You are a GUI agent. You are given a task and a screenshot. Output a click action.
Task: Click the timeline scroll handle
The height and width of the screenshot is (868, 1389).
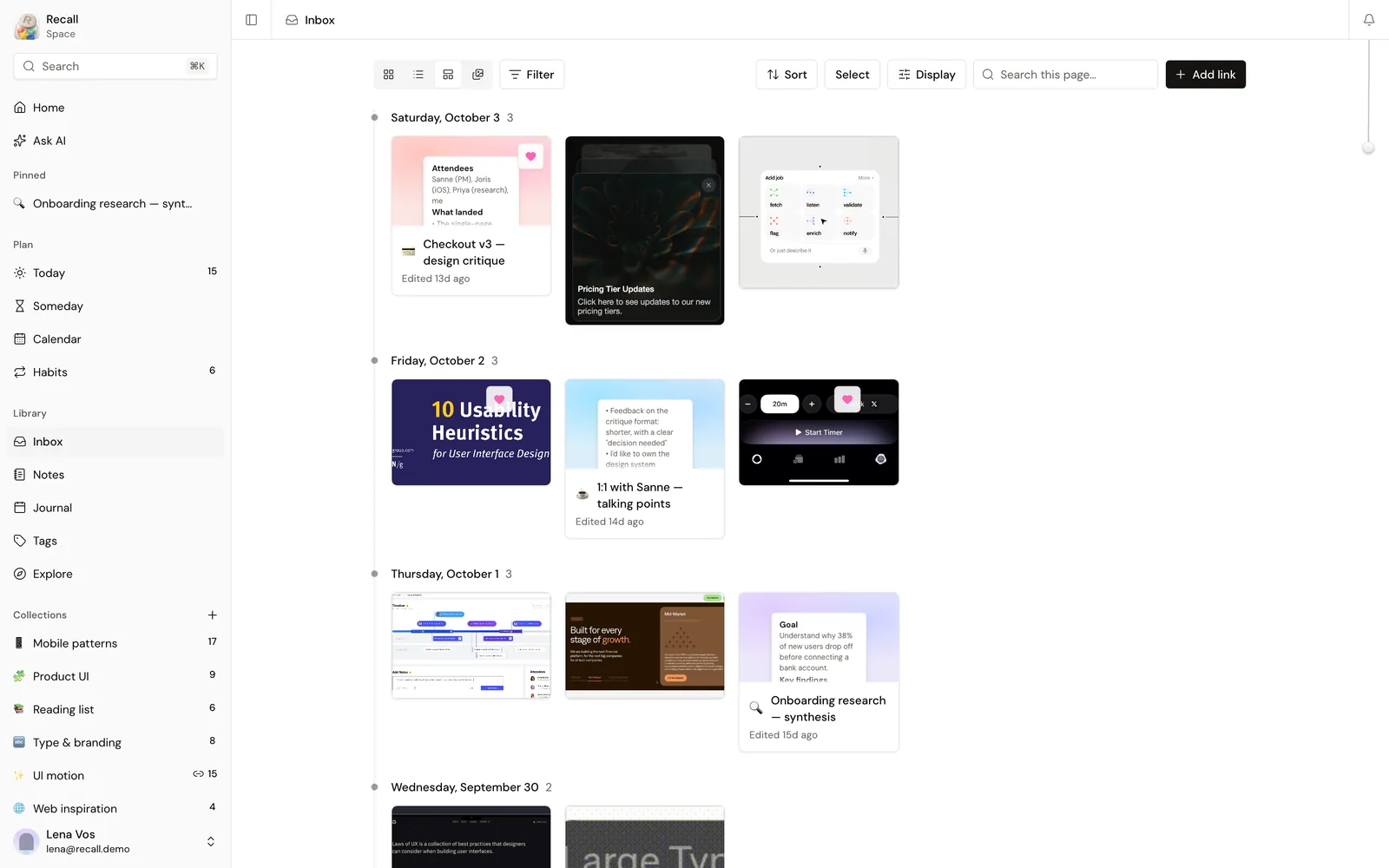coord(1368,148)
